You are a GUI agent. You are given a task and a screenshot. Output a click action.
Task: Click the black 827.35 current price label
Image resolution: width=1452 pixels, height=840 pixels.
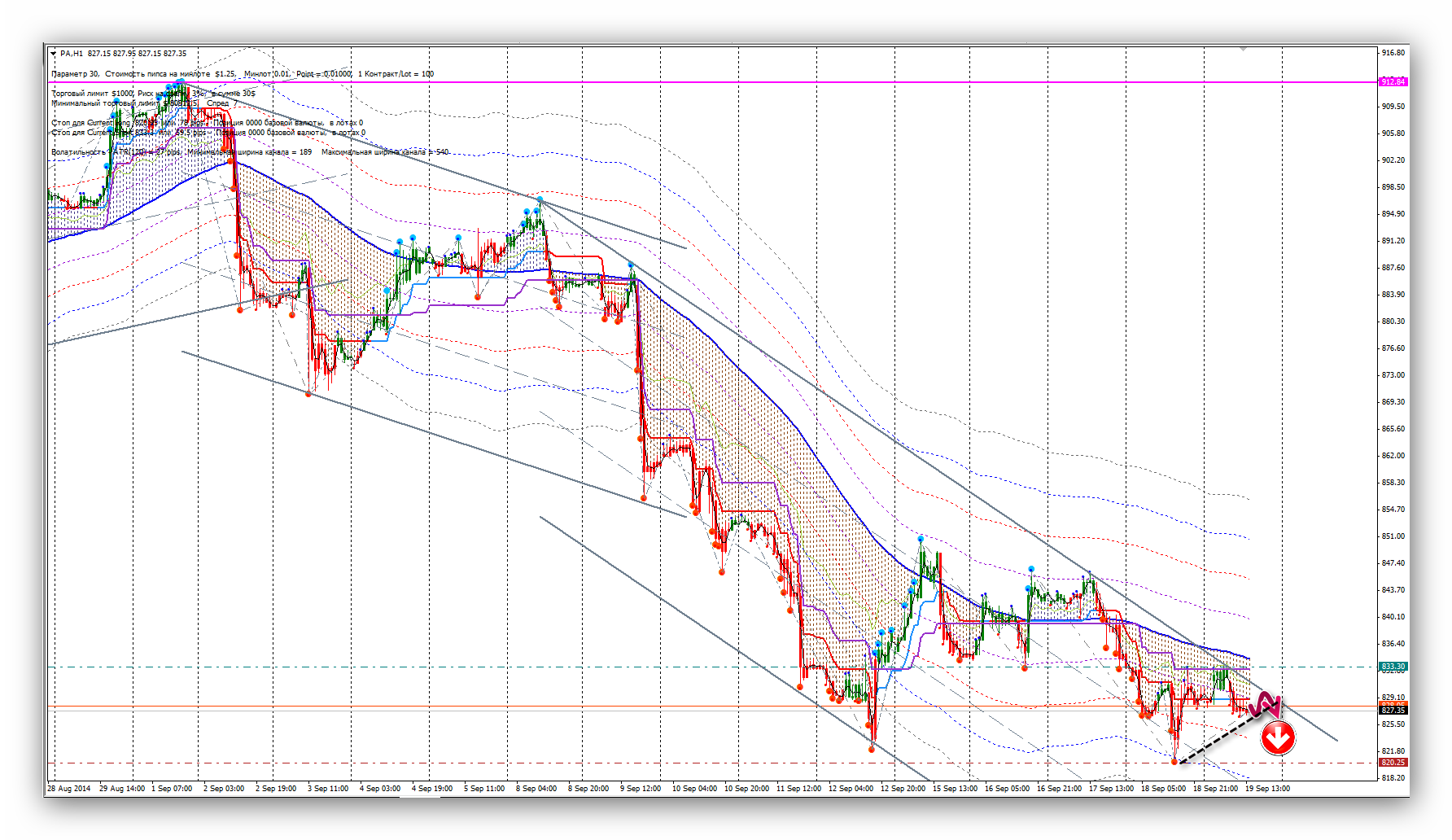pos(1393,711)
